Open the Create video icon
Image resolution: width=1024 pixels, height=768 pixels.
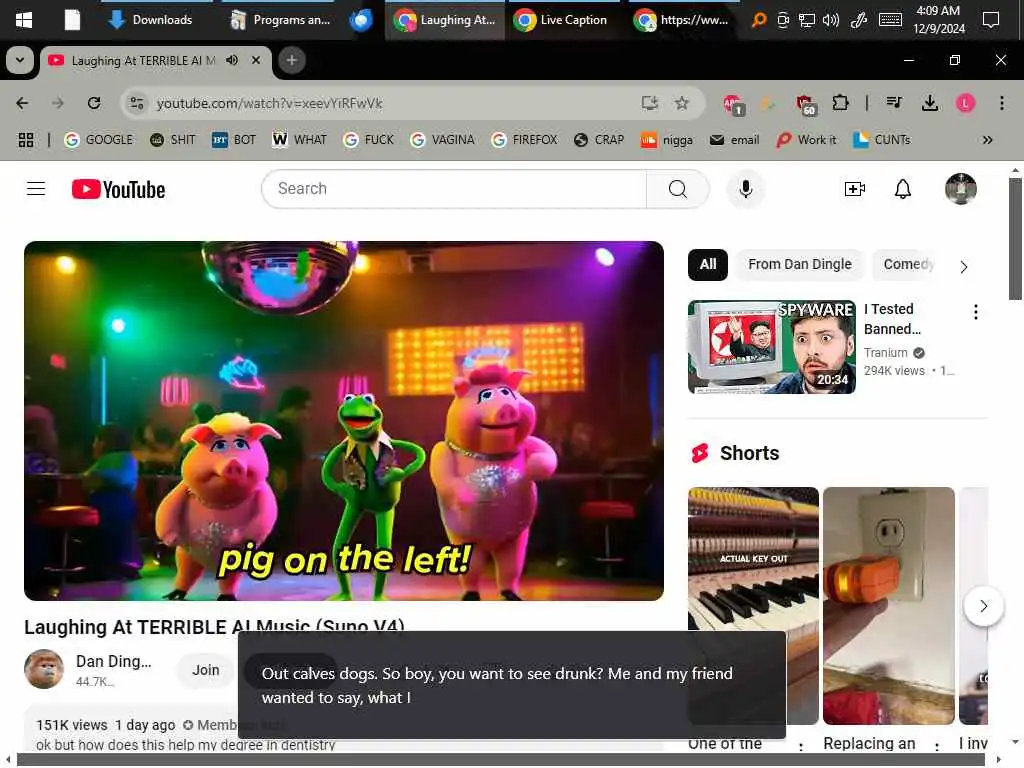854,189
